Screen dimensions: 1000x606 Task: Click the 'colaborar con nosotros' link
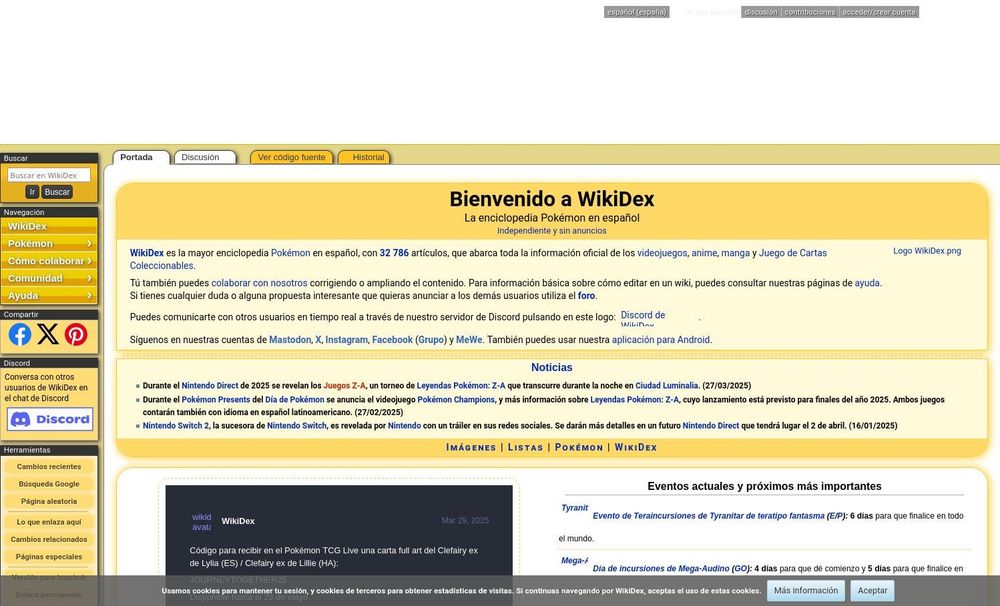coord(259,283)
